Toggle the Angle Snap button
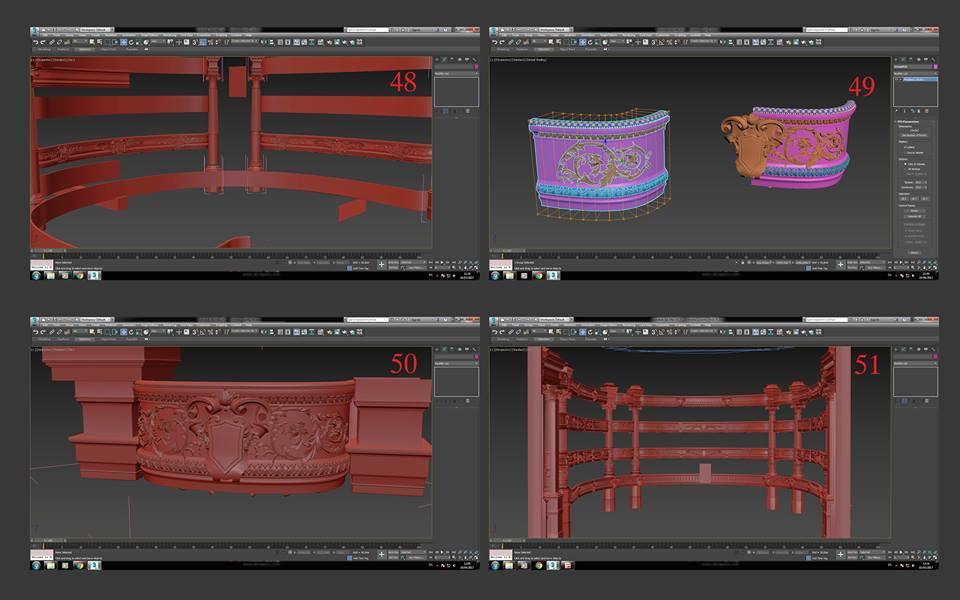 [203, 44]
